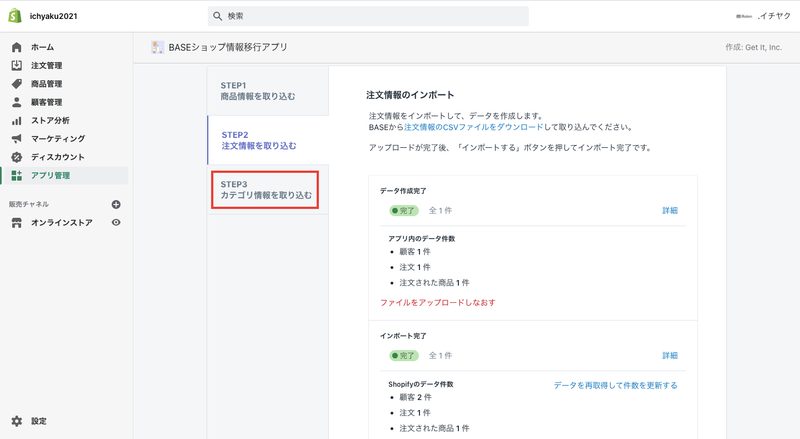The image size is (800, 439).
Task: Switch to STEP2 注文情報を取り込む tab
Action: [x=268, y=140]
